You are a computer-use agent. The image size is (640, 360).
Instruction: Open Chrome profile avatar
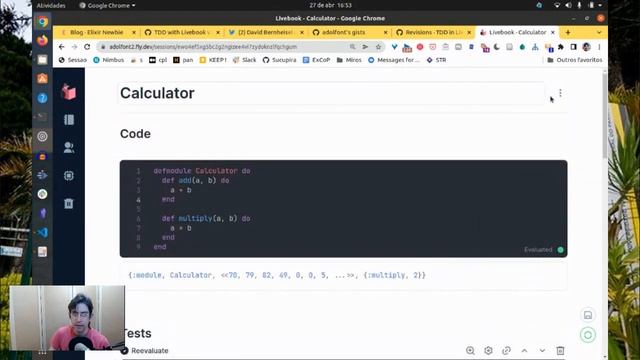[587, 47]
